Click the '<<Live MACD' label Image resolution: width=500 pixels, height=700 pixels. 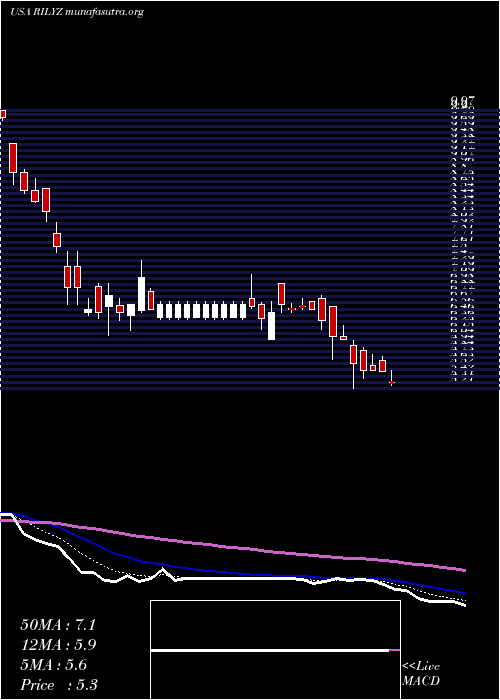point(421,674)
